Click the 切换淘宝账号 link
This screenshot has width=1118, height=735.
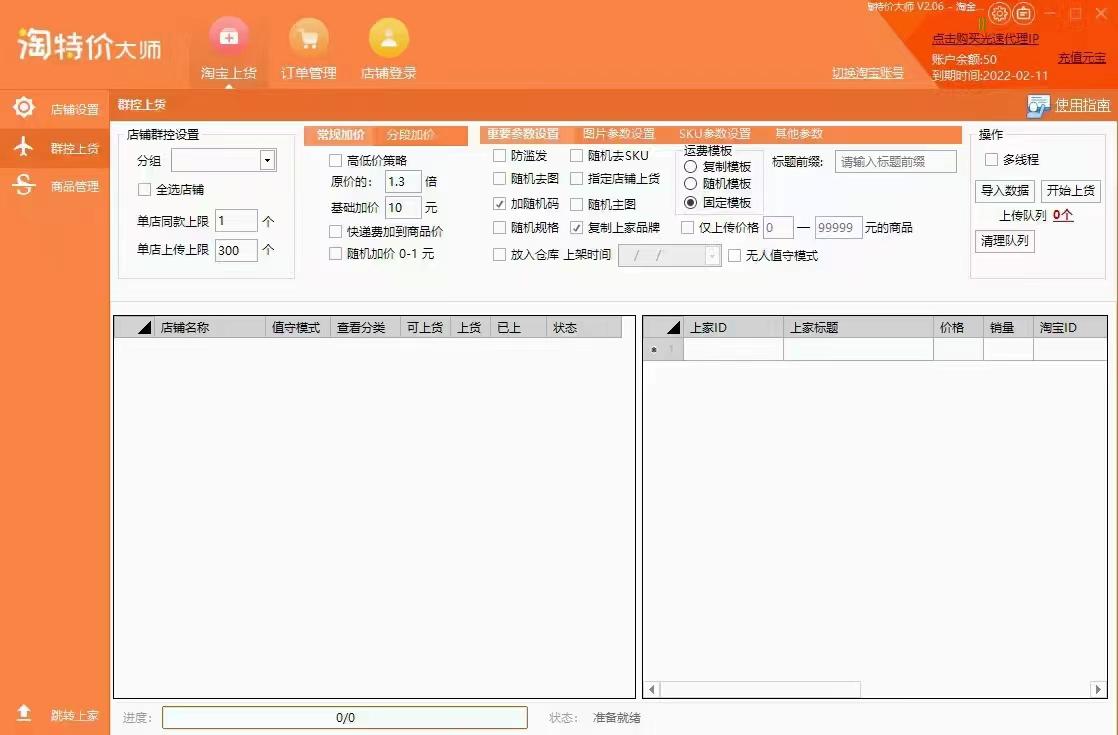[x=868, y=73]
